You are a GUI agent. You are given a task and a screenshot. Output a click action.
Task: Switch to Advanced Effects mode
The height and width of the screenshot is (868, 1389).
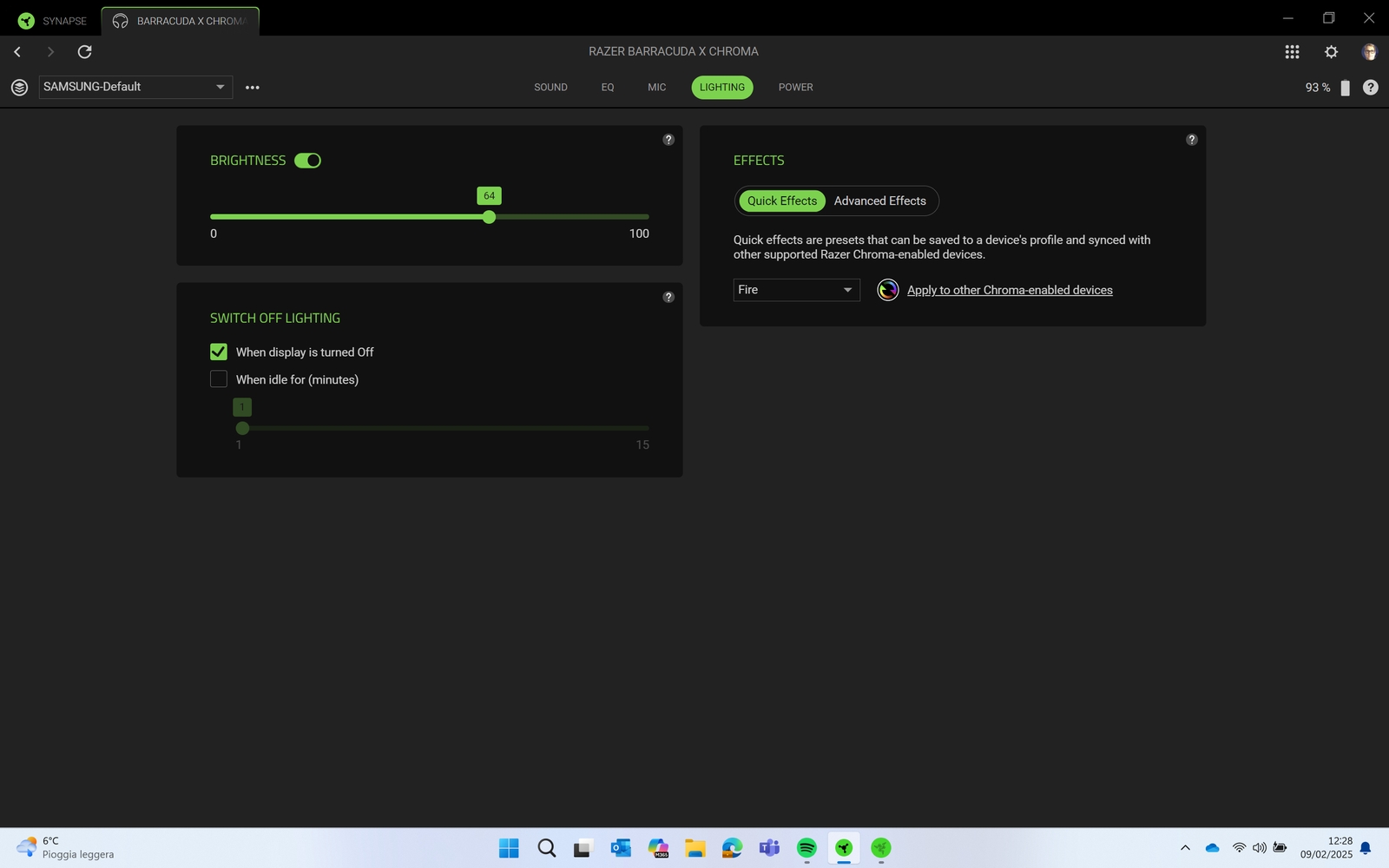880,201
